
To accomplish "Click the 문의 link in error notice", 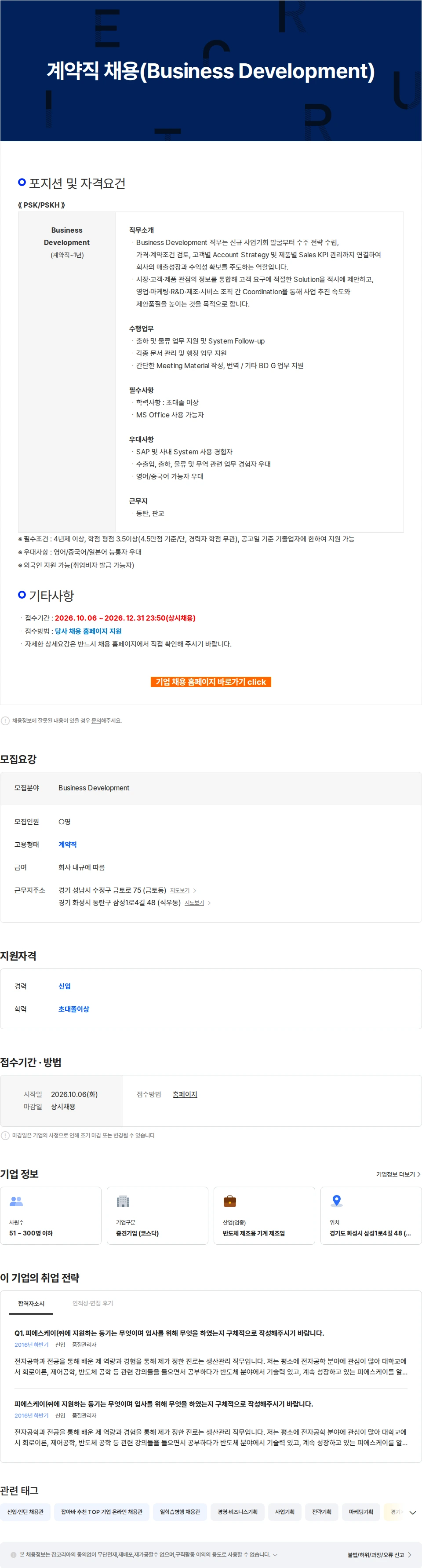I will coord(96,721).
